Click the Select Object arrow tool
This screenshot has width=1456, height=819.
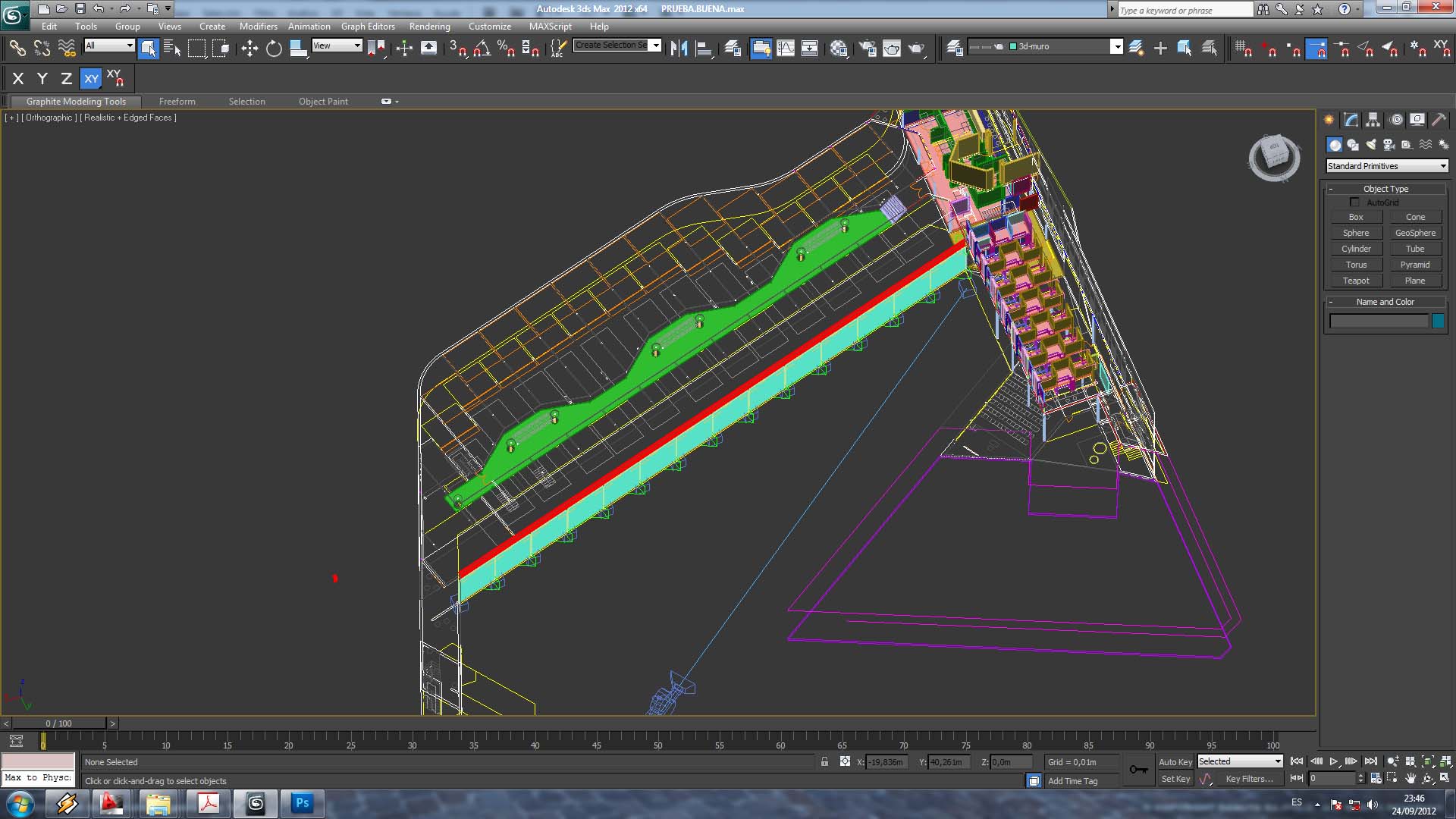[149, 49]
